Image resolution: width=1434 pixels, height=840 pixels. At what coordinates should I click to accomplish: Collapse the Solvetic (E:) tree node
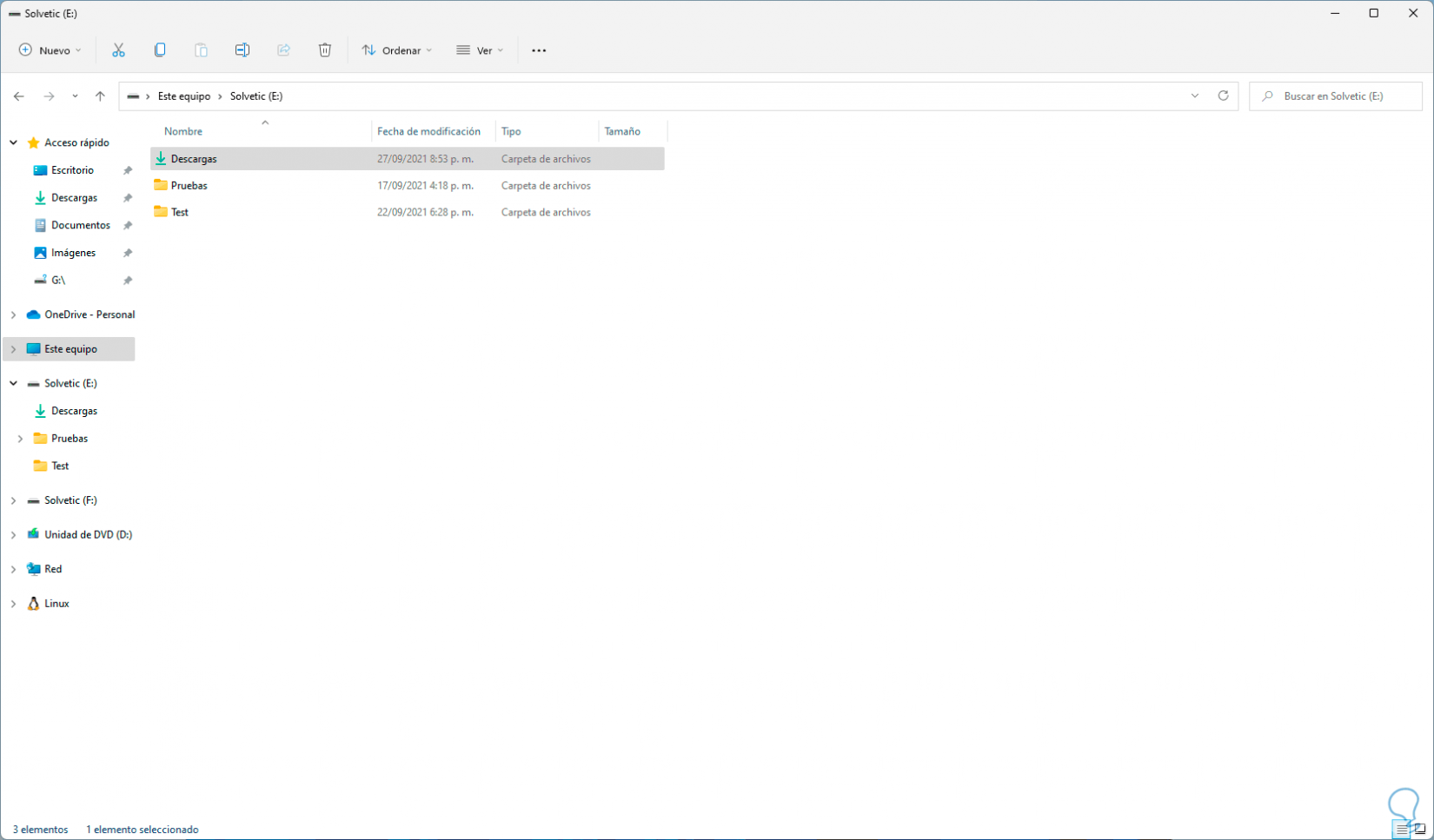click(14, 383)
